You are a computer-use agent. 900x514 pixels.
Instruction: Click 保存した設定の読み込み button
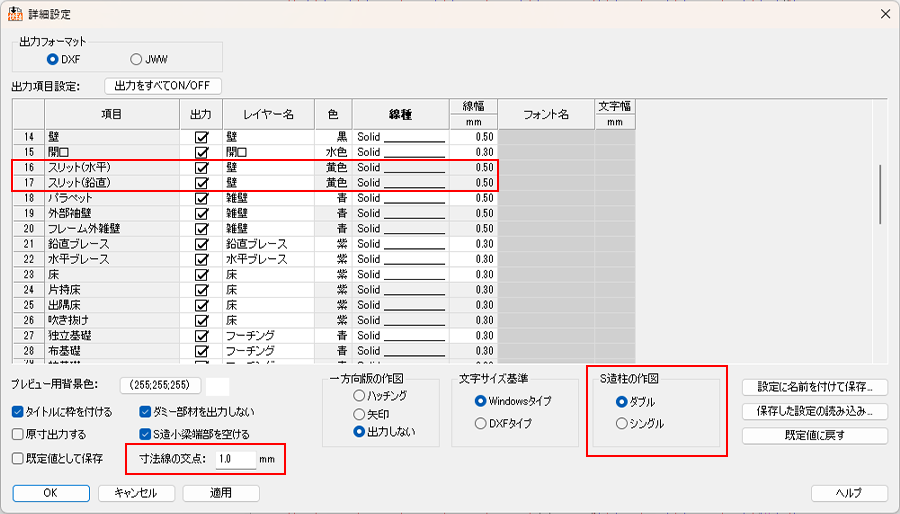click(814, 411)
